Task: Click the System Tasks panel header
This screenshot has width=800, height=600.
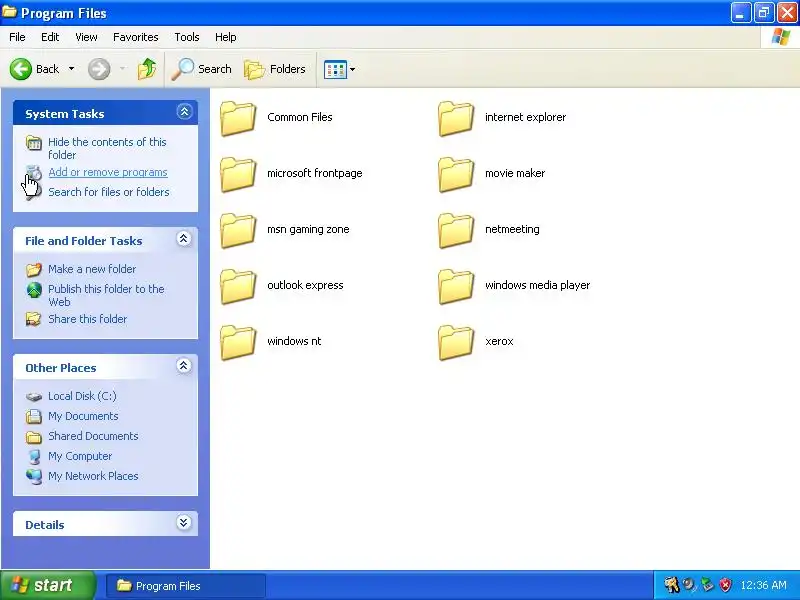Action: pyautogui.click(x=105, y=113)
